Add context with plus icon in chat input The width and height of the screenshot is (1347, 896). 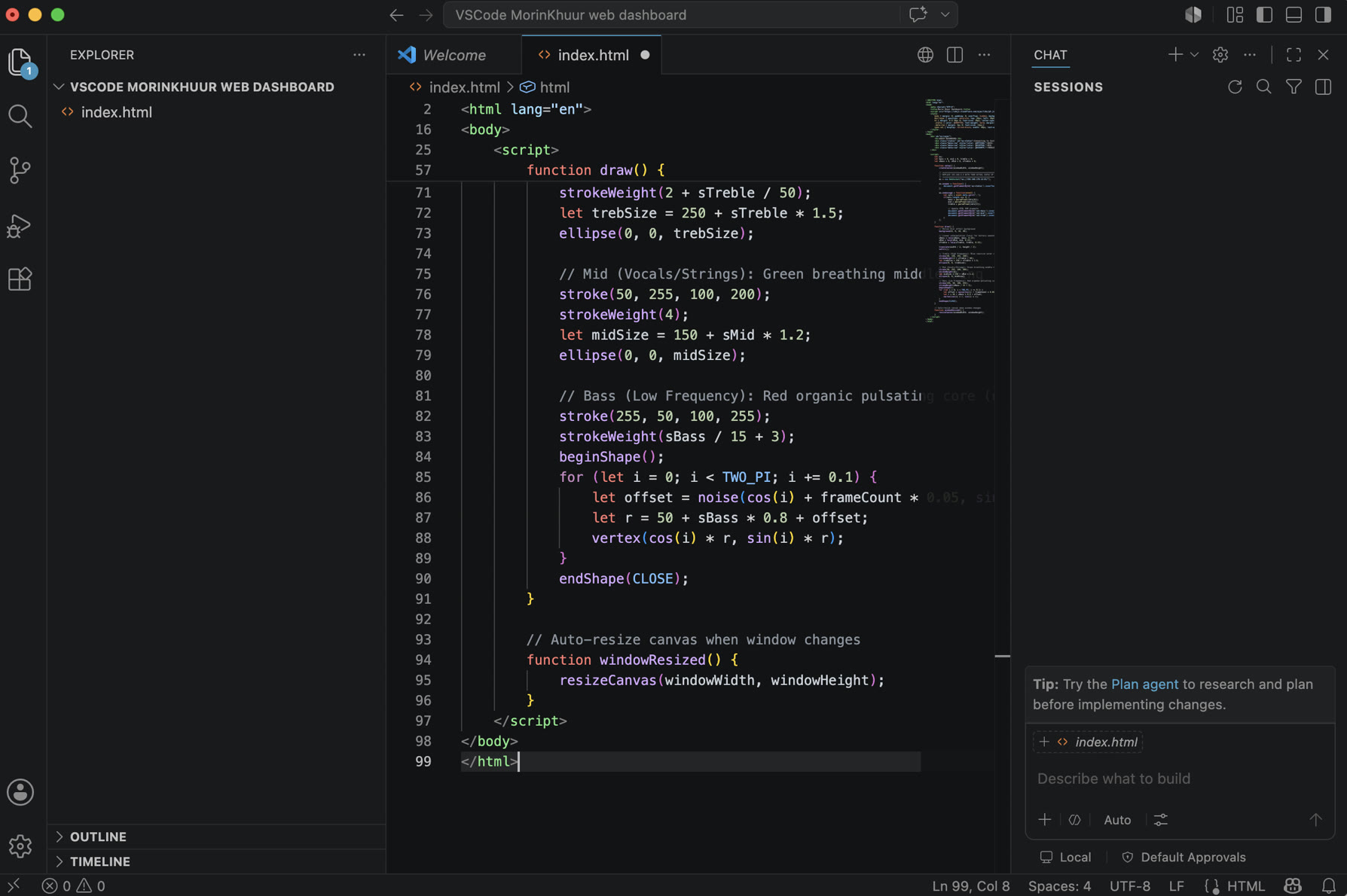1045,820
